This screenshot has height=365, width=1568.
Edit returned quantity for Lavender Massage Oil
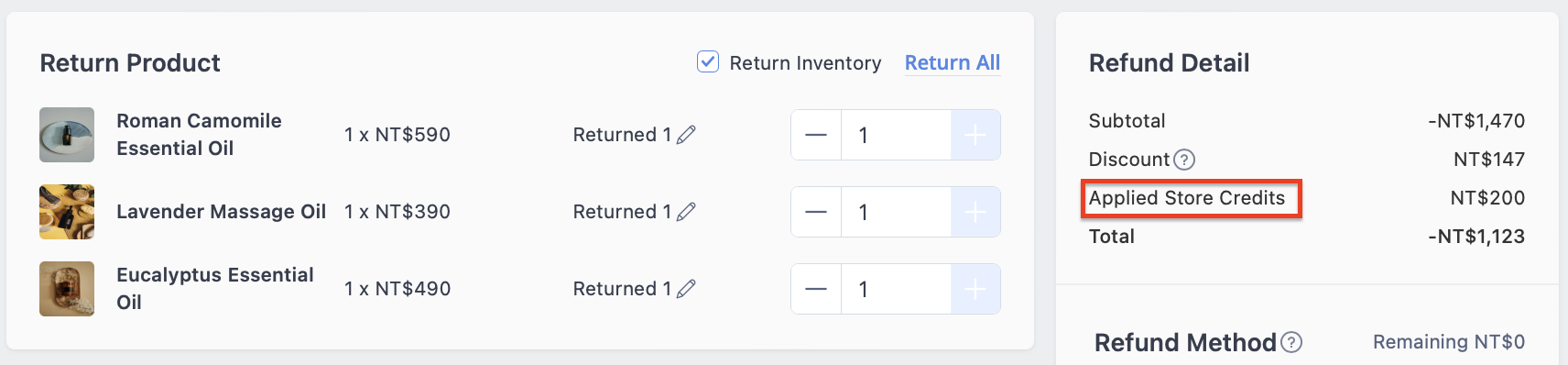pyautogui.click(x=686, y=212)
